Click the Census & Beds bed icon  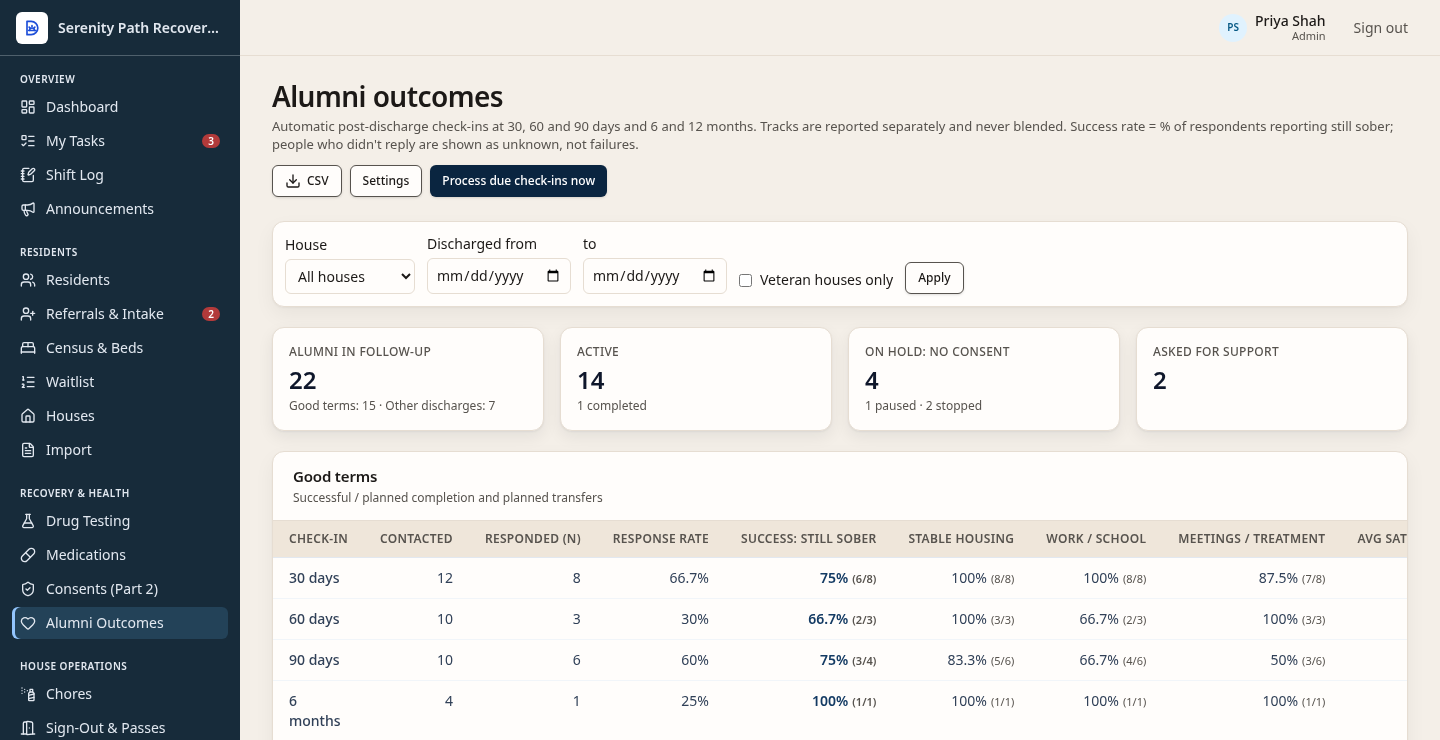28,348
